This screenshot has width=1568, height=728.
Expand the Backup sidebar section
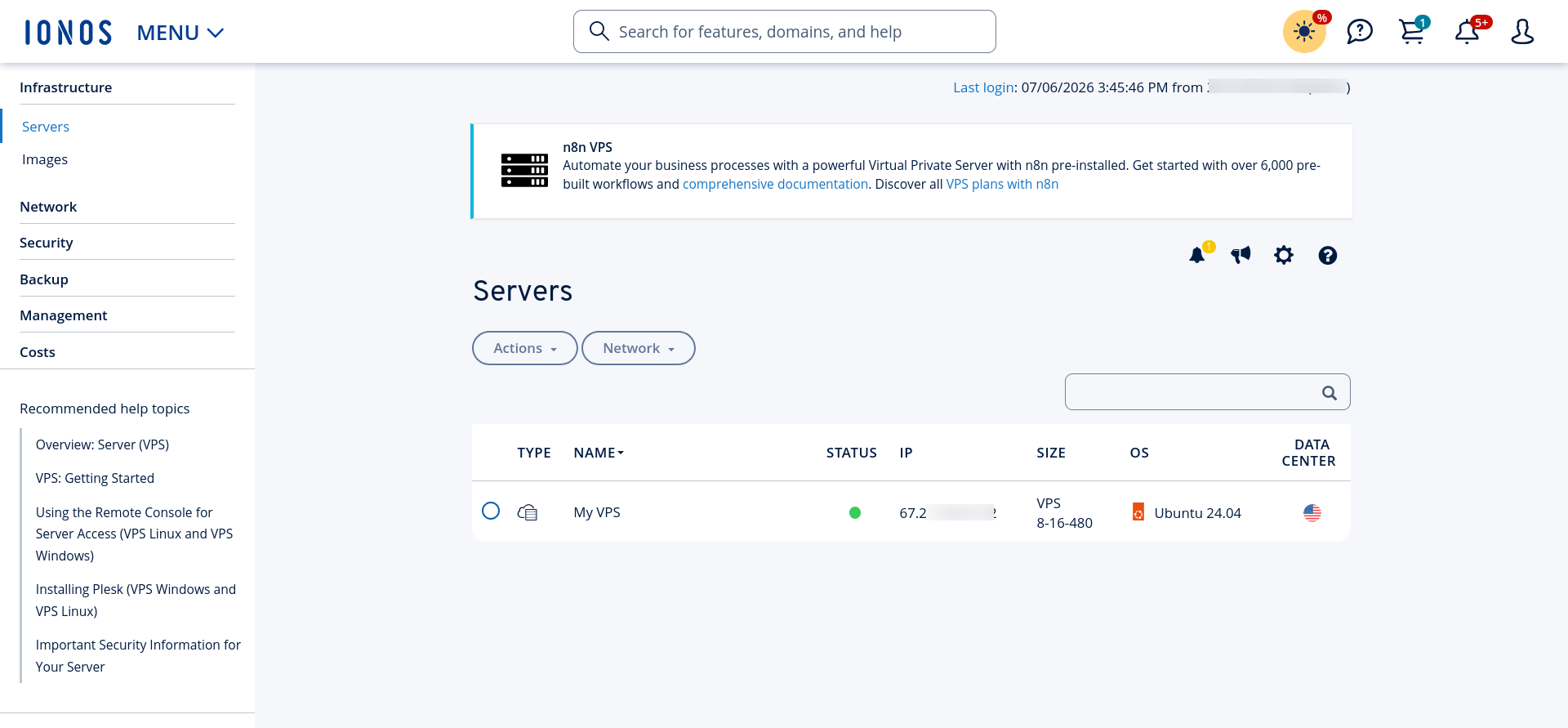pos(44,279)
